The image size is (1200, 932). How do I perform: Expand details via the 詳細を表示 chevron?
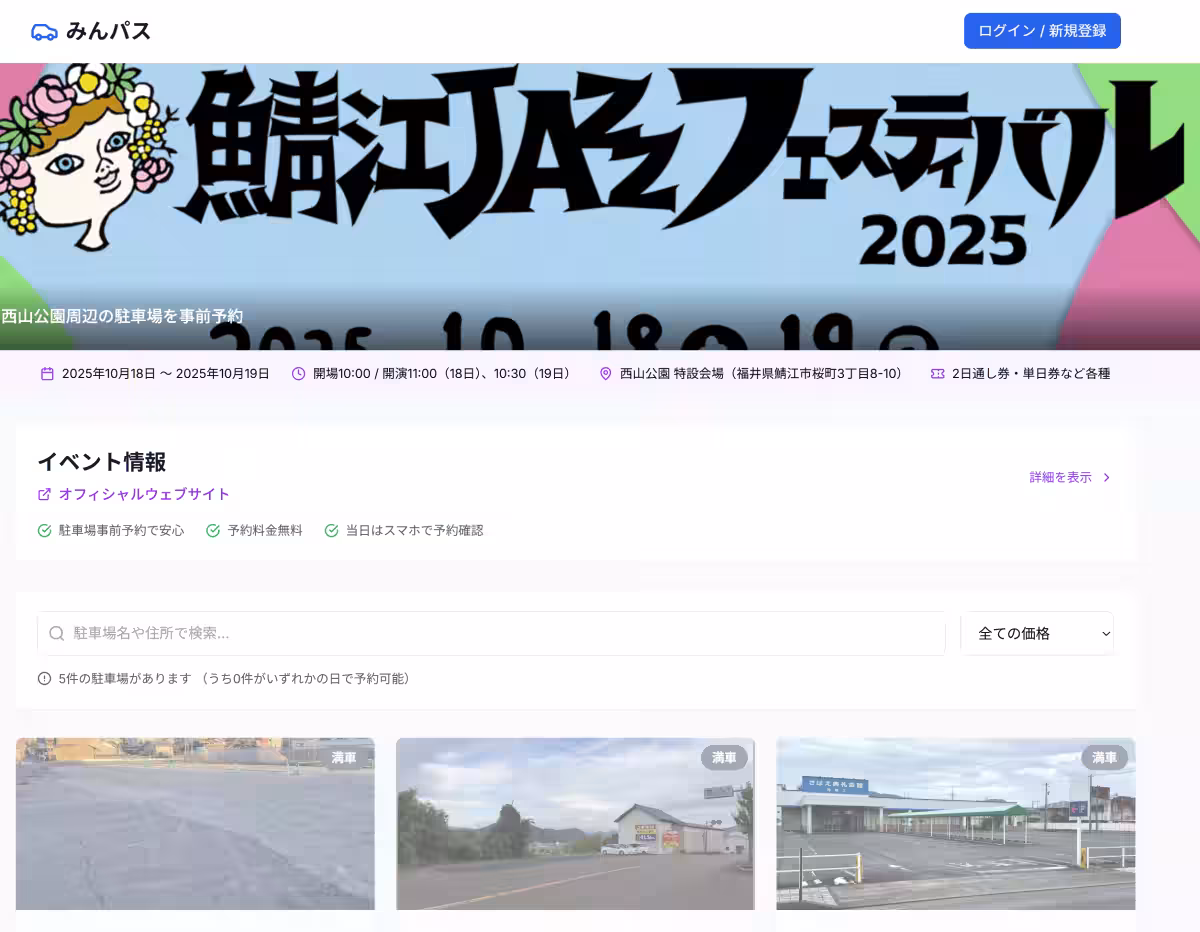tap(1106, 478)
